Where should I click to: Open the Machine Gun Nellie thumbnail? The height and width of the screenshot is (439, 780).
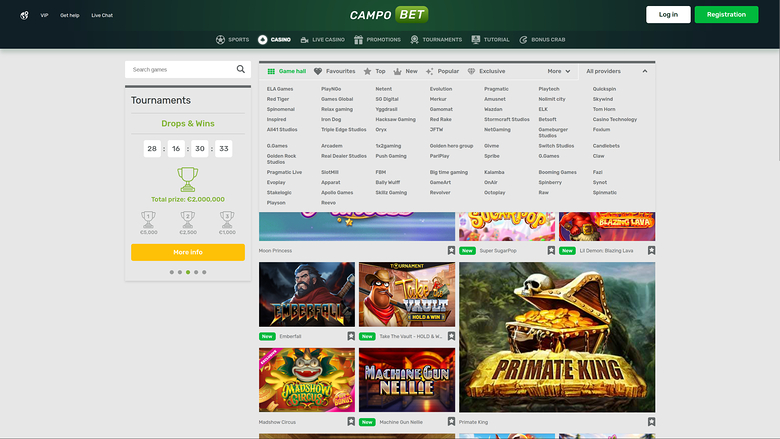point(407,380)
